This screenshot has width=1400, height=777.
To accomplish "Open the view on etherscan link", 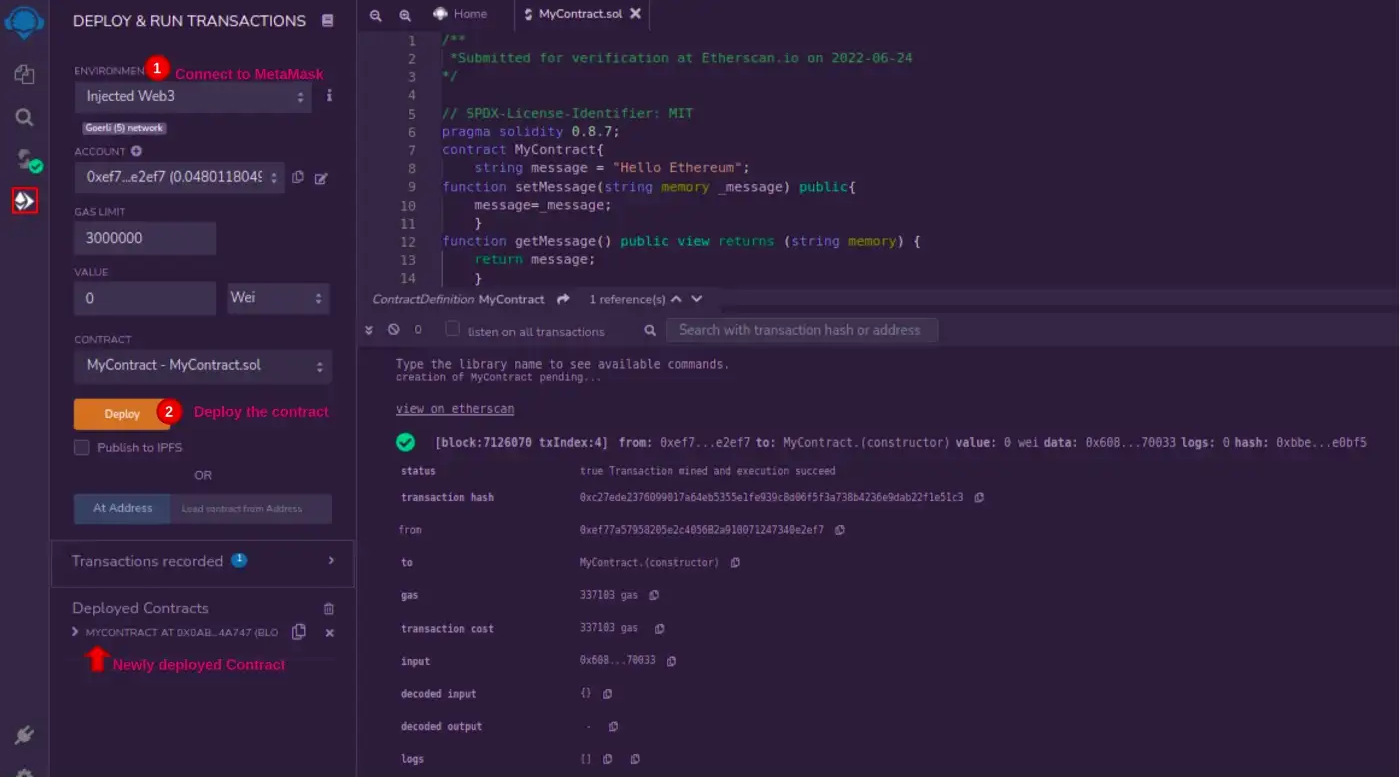I will (455, 409).
